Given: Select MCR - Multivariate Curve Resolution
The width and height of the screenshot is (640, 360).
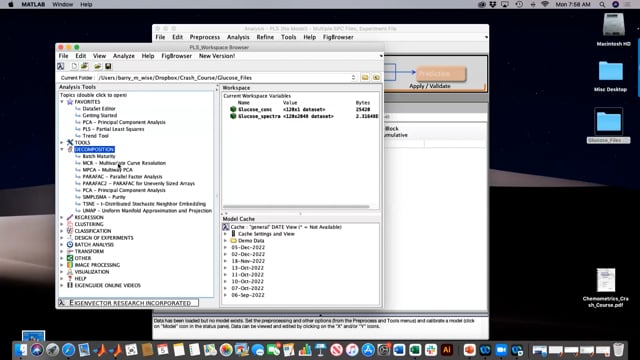Looking at the screenshot, I should [x=124, y=163].
